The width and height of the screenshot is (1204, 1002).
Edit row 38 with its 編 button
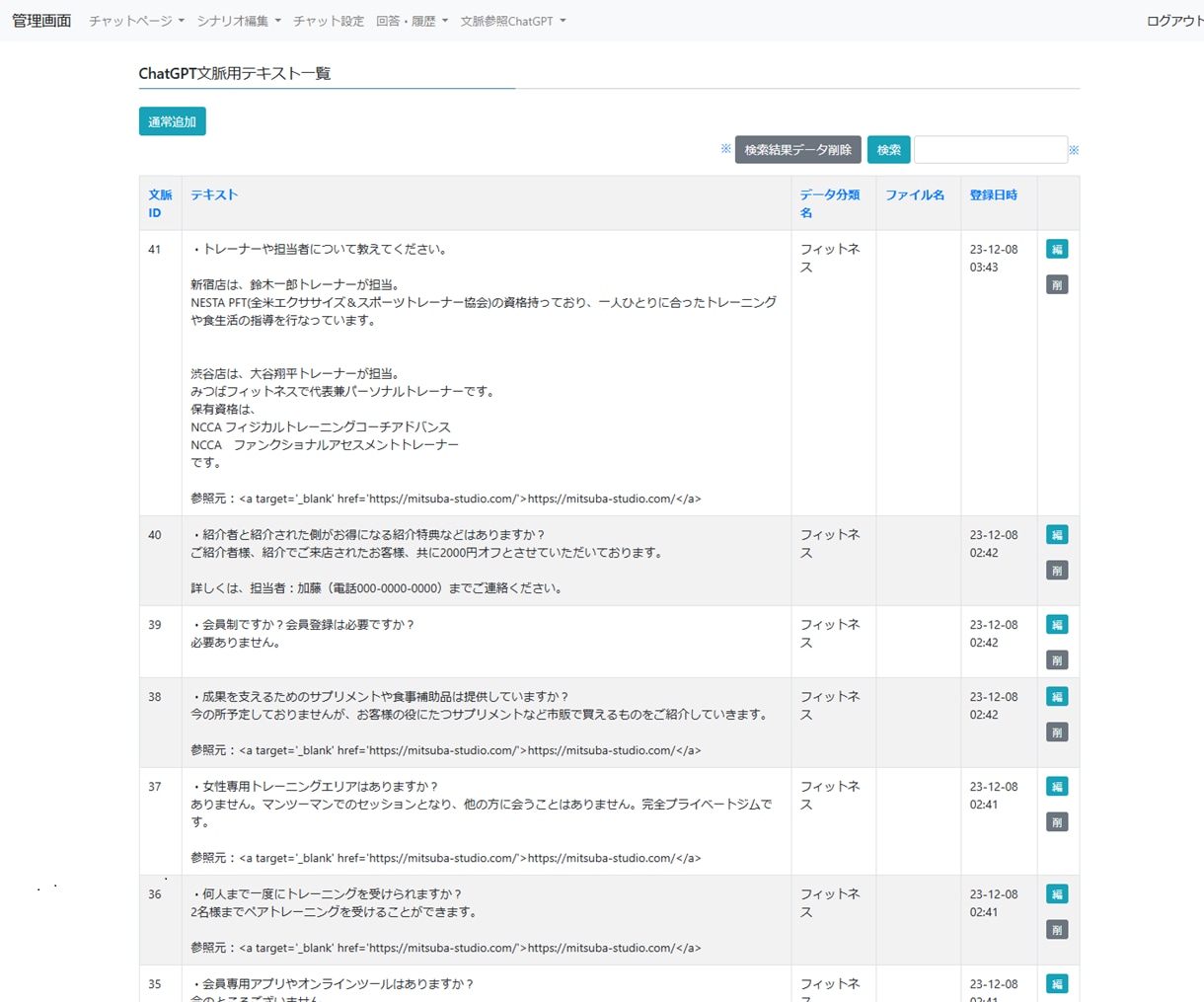(1057, 697)
